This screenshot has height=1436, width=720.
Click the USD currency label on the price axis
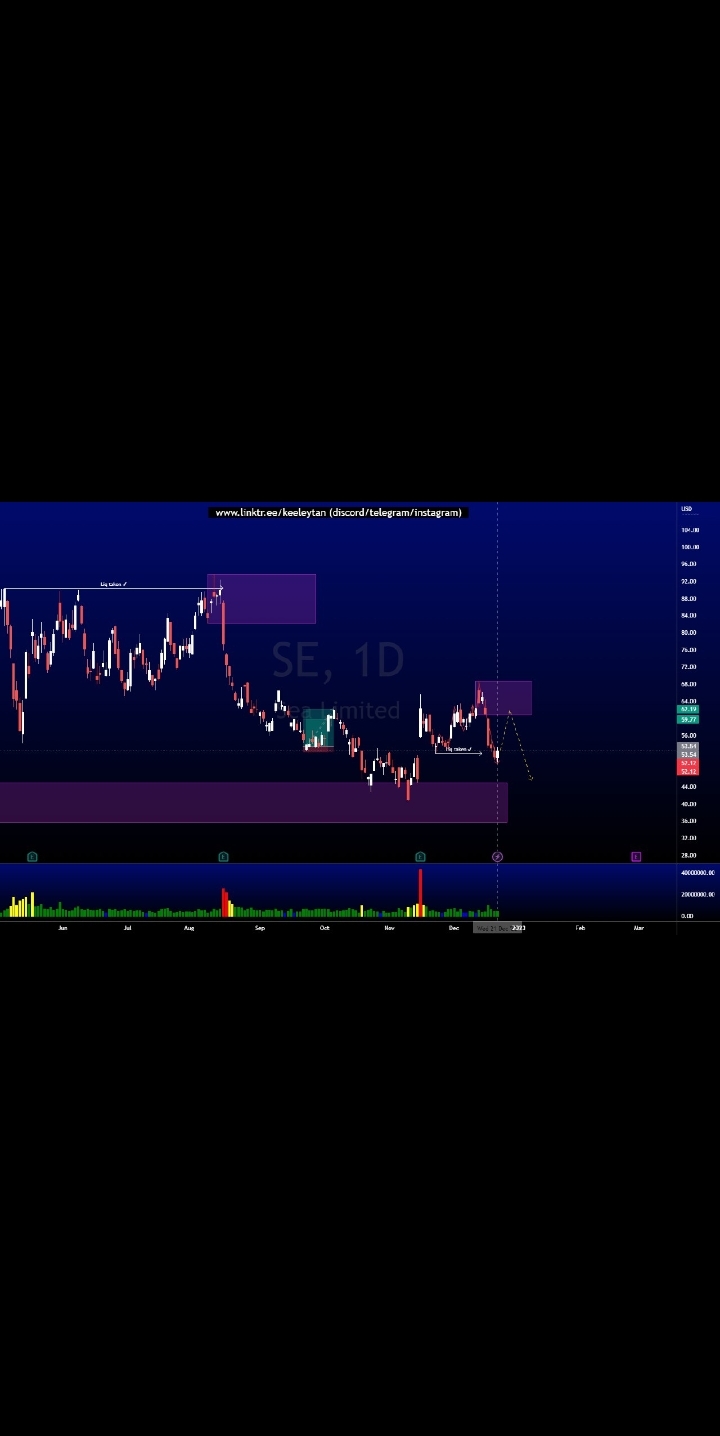pyautogui.click(x=686, y=509)
